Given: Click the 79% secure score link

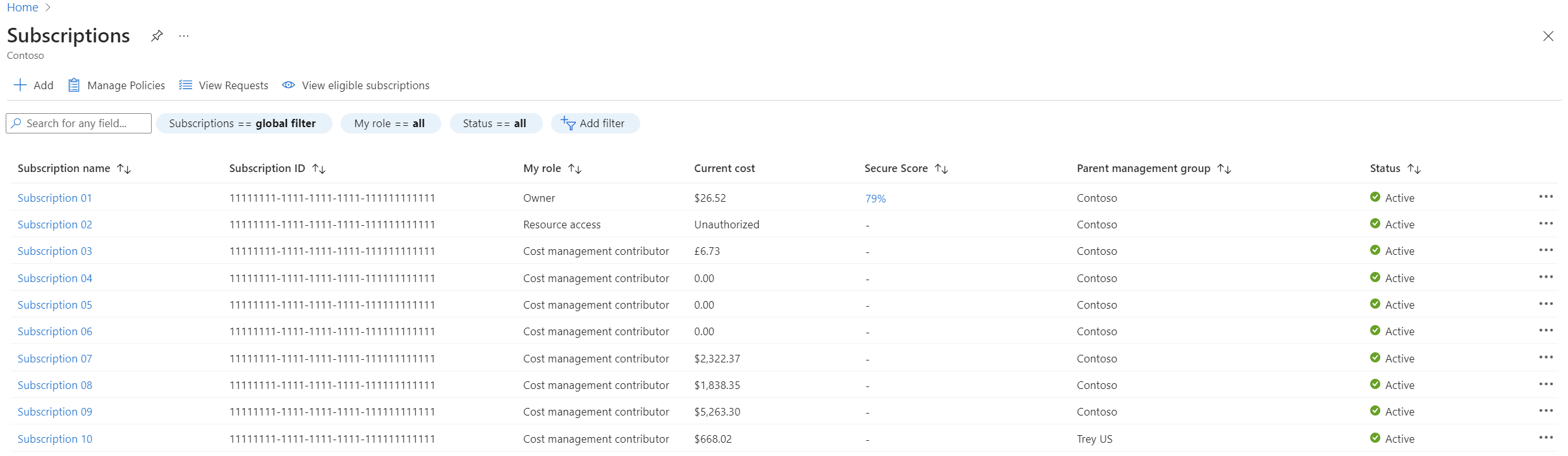Looking at the screenshot, I should 875,199.
